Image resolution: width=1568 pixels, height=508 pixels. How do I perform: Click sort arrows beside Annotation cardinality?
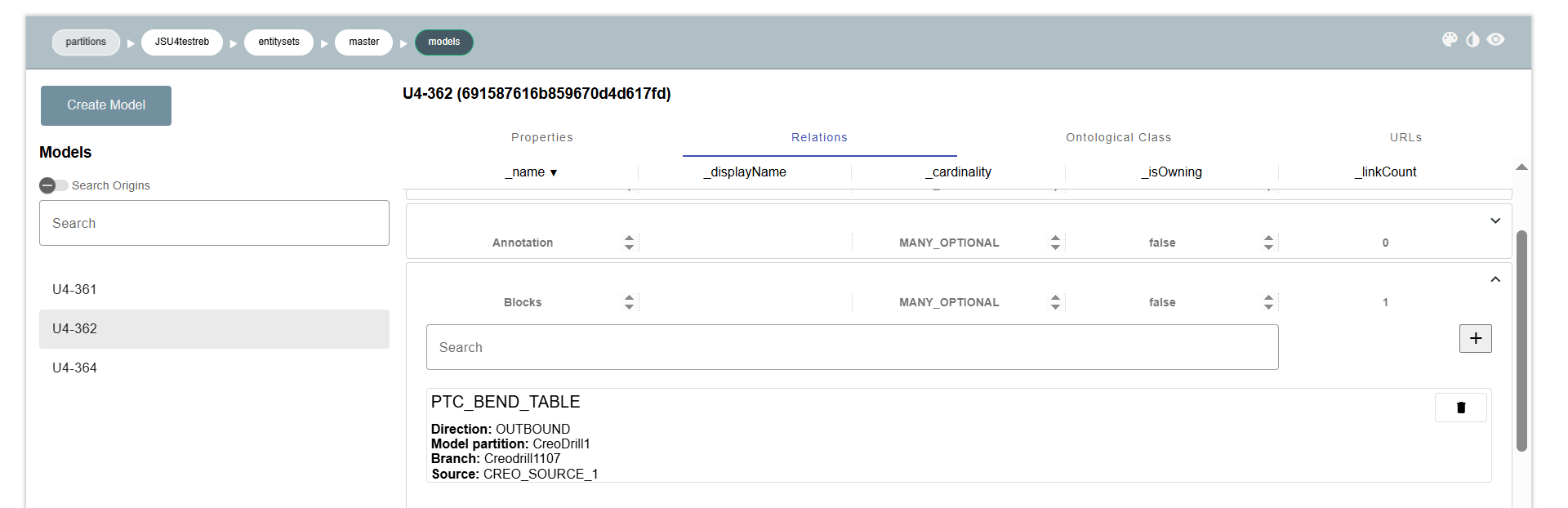click(1055, 243)
